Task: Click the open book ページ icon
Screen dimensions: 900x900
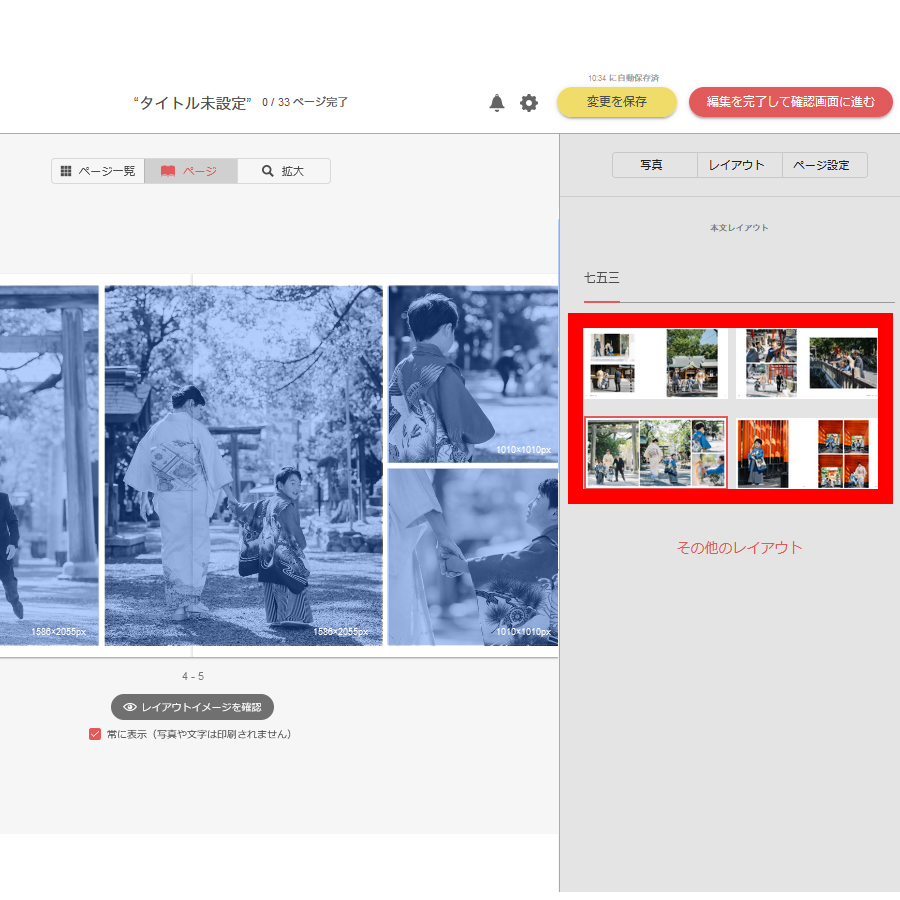Action: click(x=168, y=171)
